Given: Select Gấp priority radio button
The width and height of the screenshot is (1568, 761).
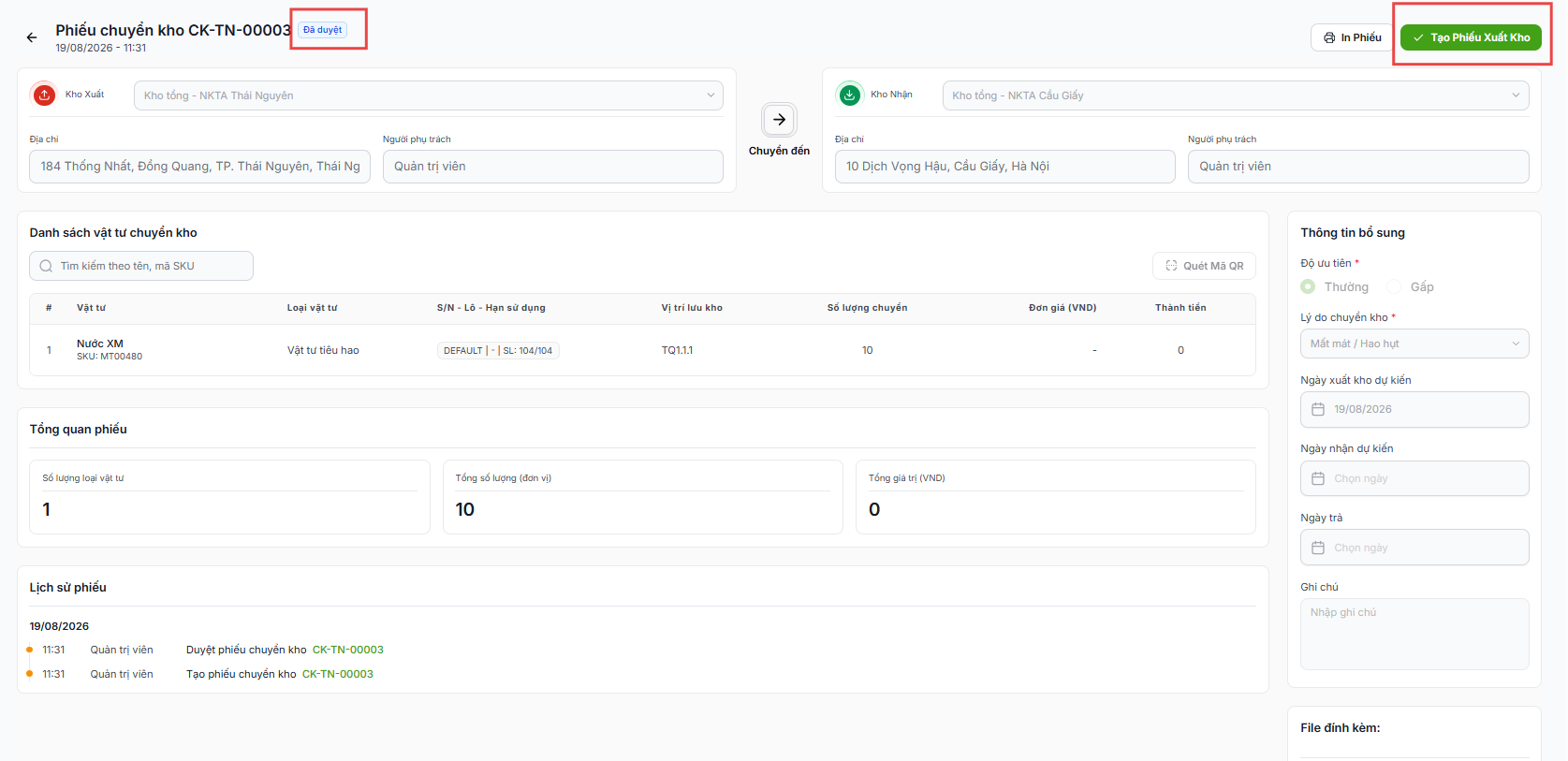Looking at the screenshot, I should pyautogui.click(x=1394, y=286).
